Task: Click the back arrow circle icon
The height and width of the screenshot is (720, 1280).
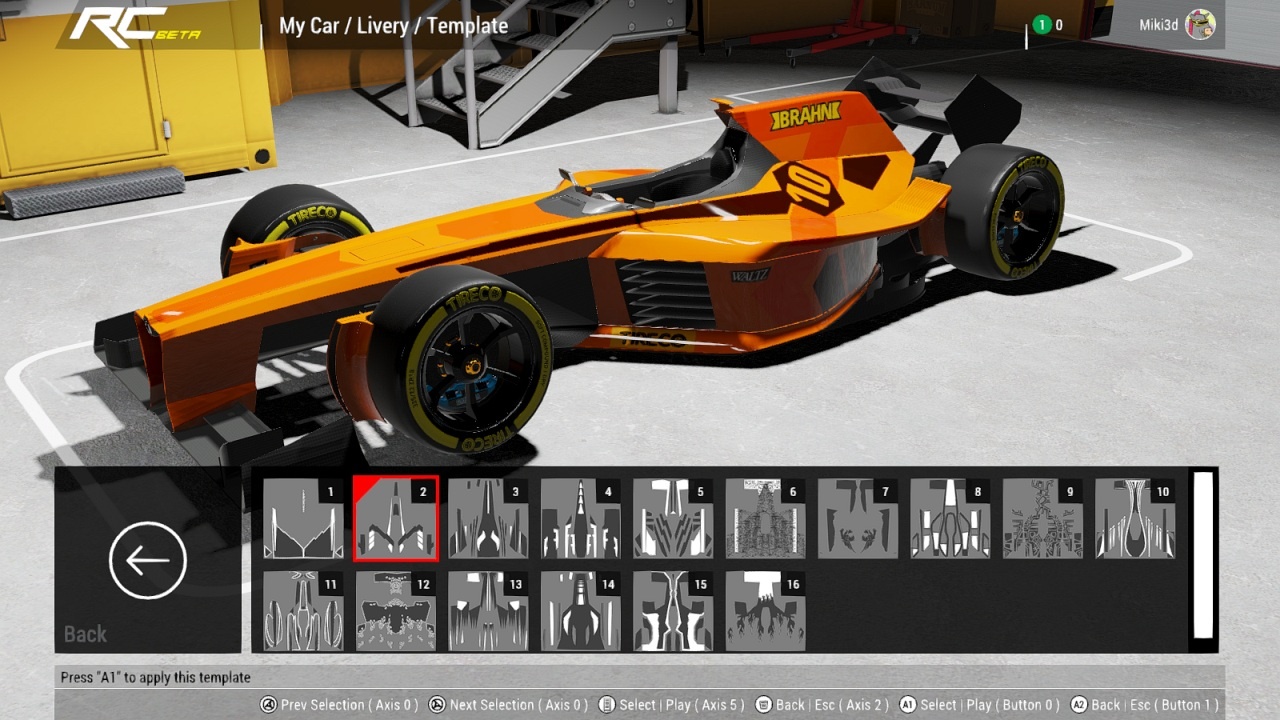Action: [x=148, y=561]
